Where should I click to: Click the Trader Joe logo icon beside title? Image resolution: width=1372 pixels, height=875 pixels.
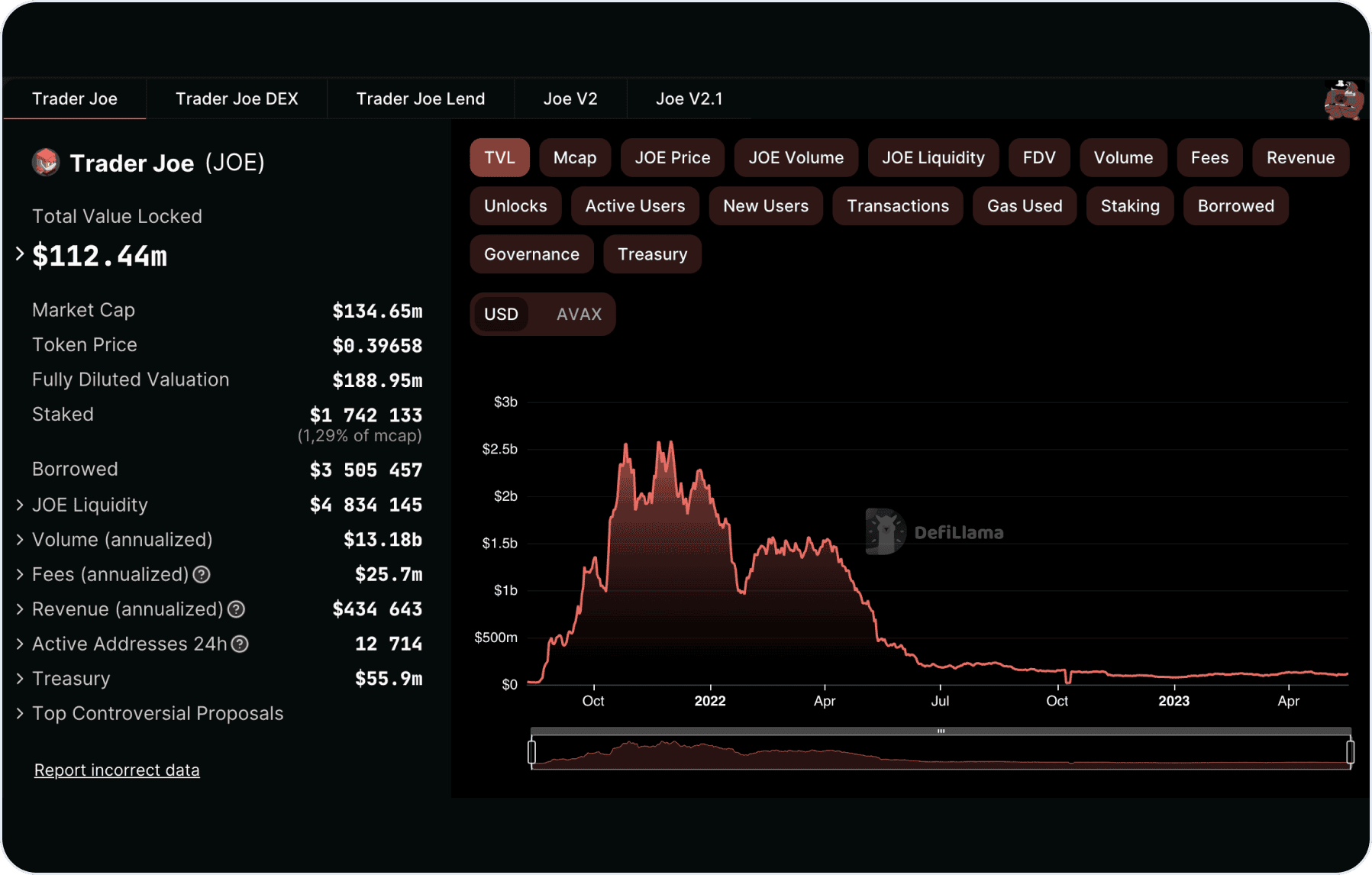tap(46, 162)
